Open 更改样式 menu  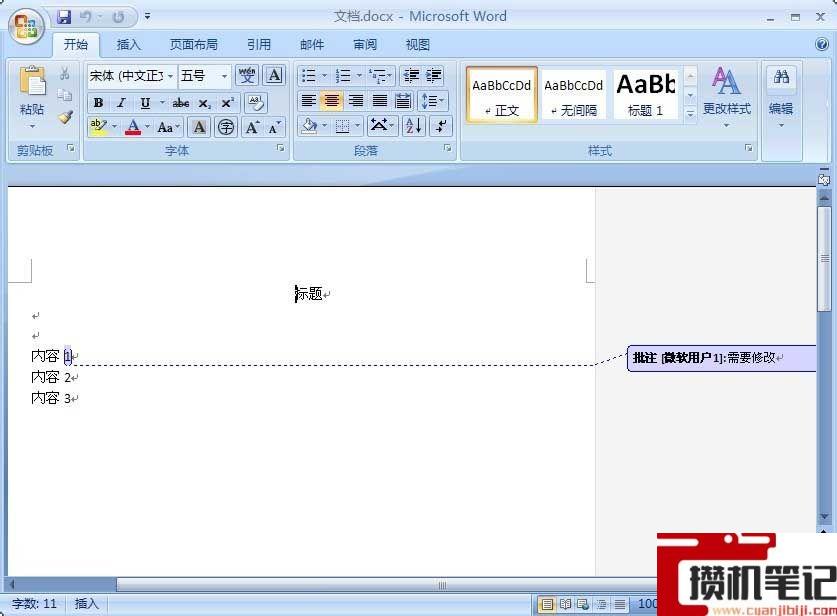tap(726, 97)
